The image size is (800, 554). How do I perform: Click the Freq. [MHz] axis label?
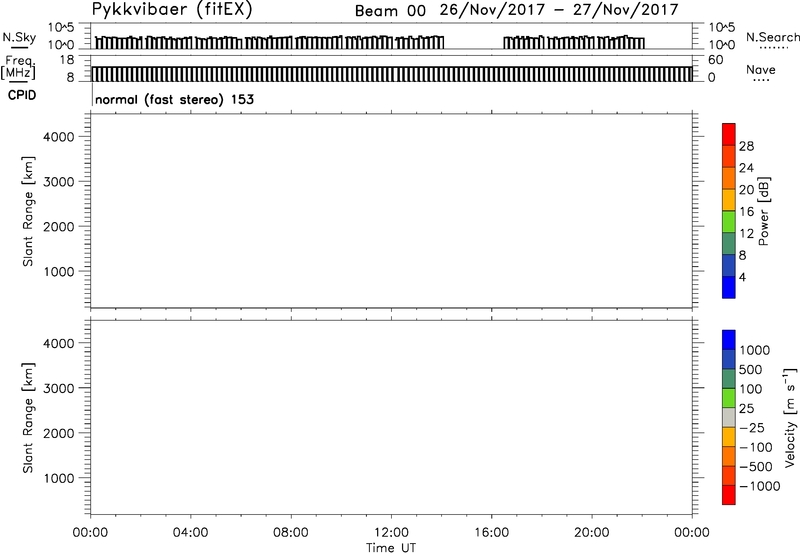[x=18, y=67]
